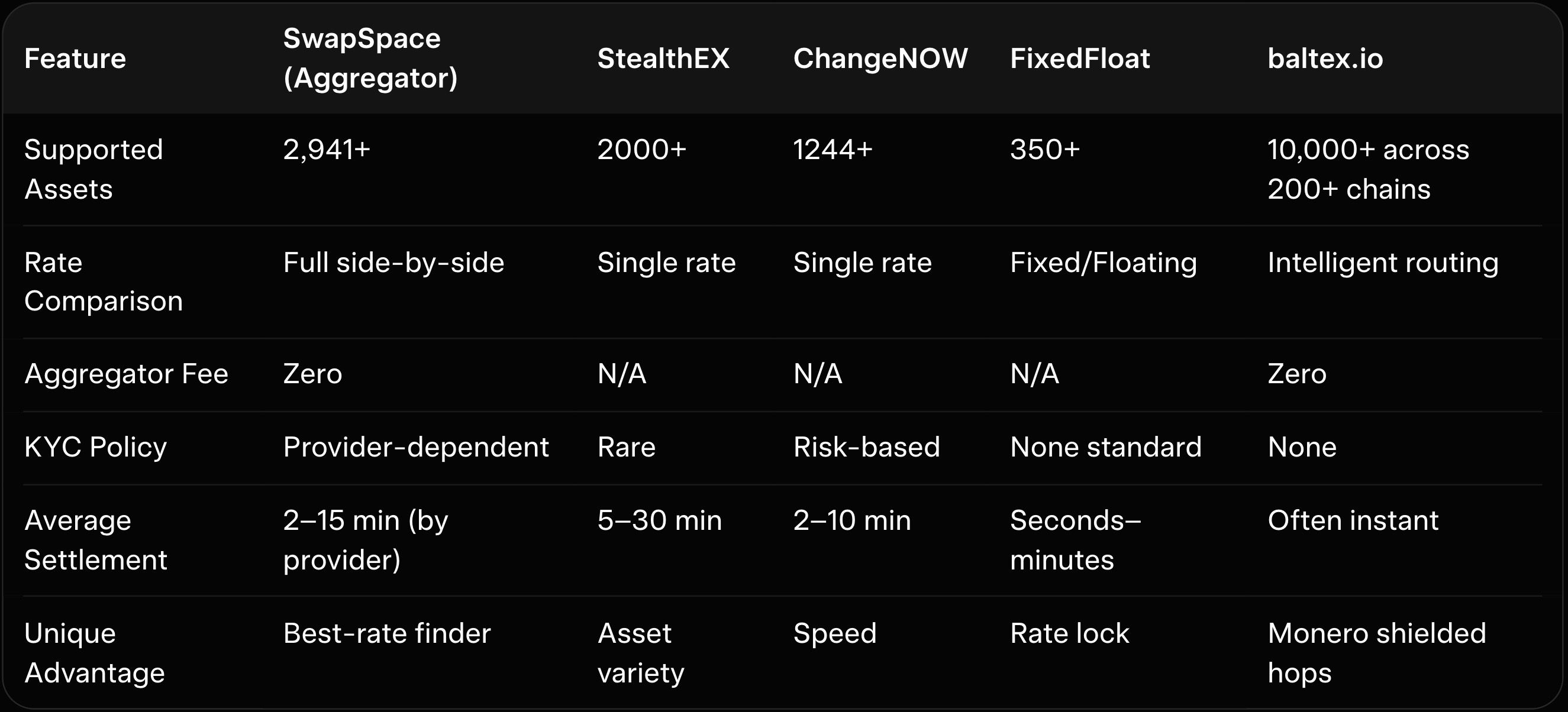Select the SwapSpace (Aggregator) column header
Image resolution: width=1568 pixels, height=712 pixels.
(370, 59)
